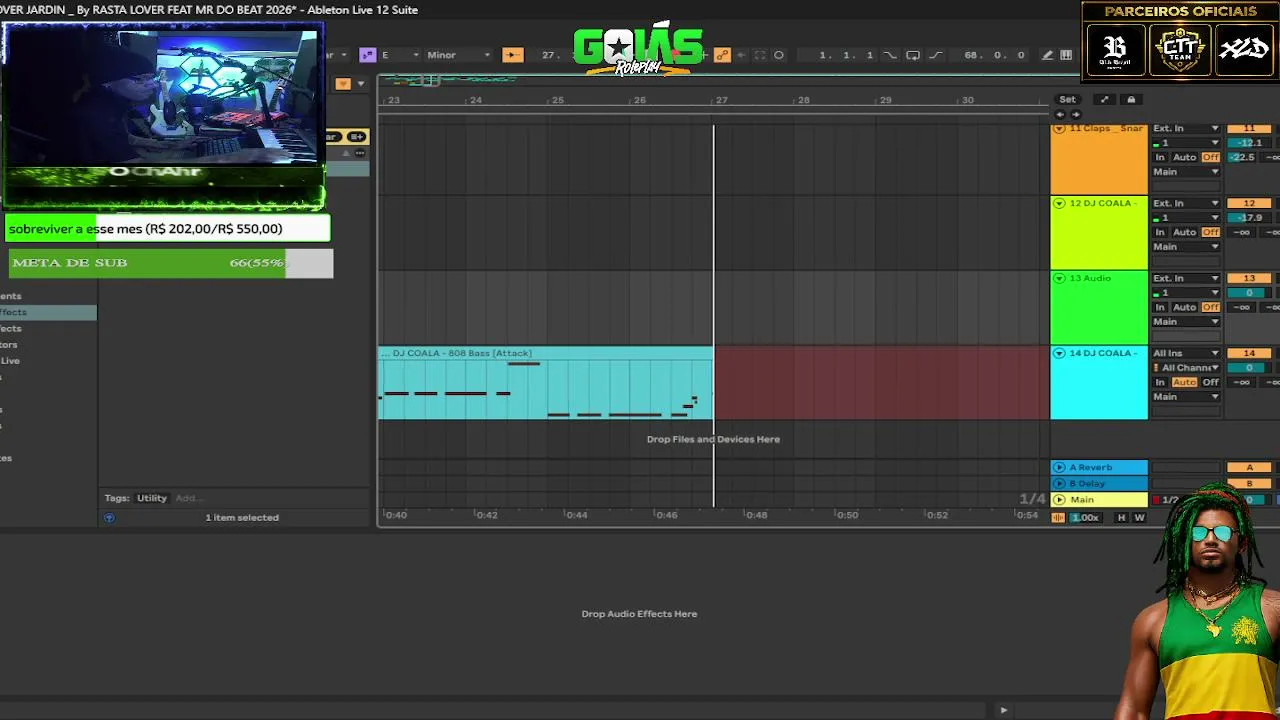Open the Minor scale dropdown
The width and height of the screenshot is (1280, 720).
click(x=459, y=55)
